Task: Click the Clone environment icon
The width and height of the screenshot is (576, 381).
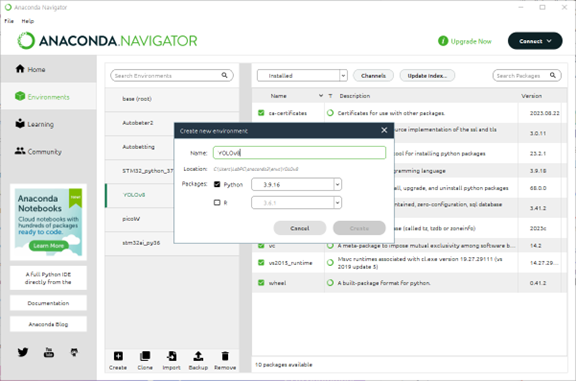Action: tap(145, 356)
